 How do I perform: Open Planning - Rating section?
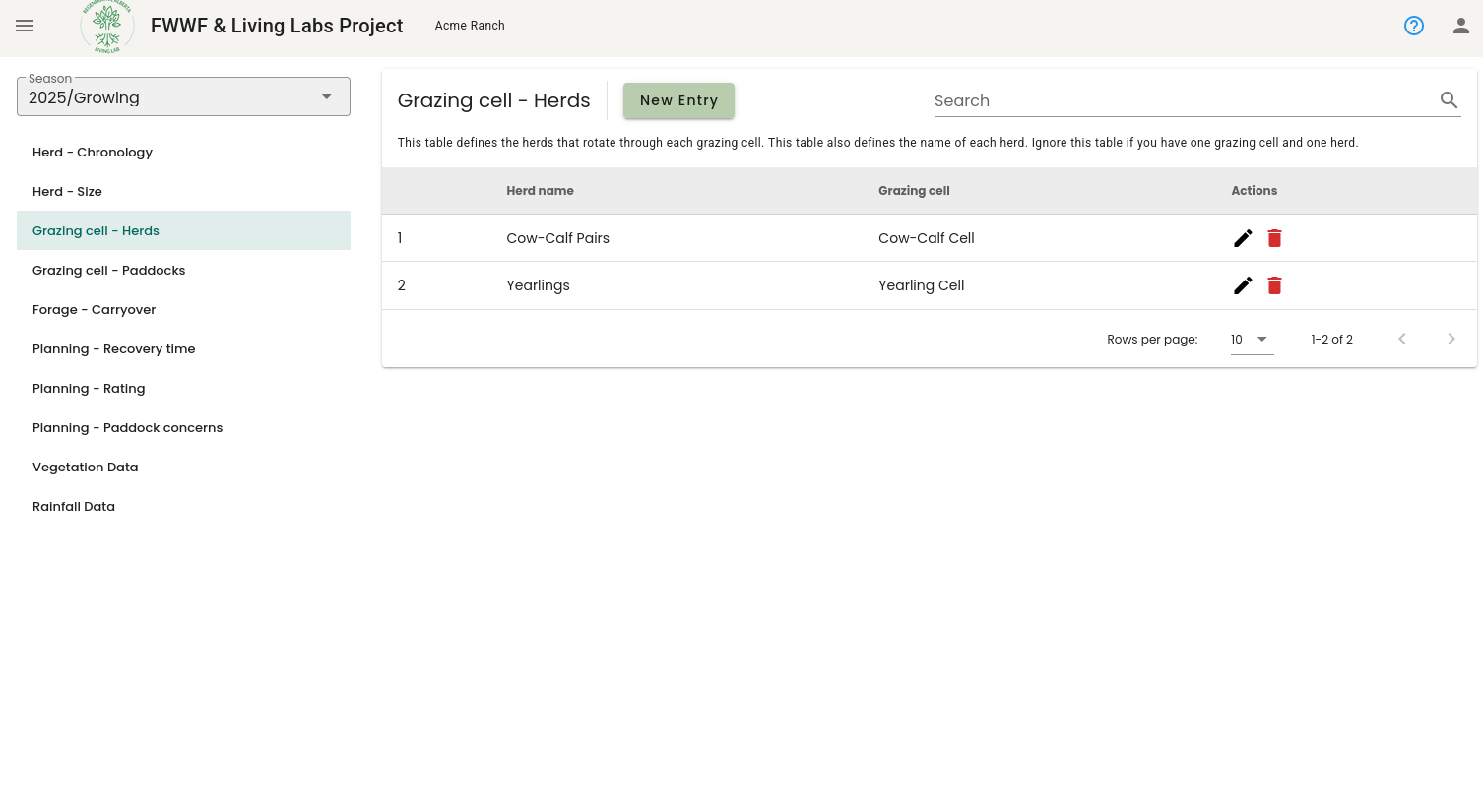183,388
